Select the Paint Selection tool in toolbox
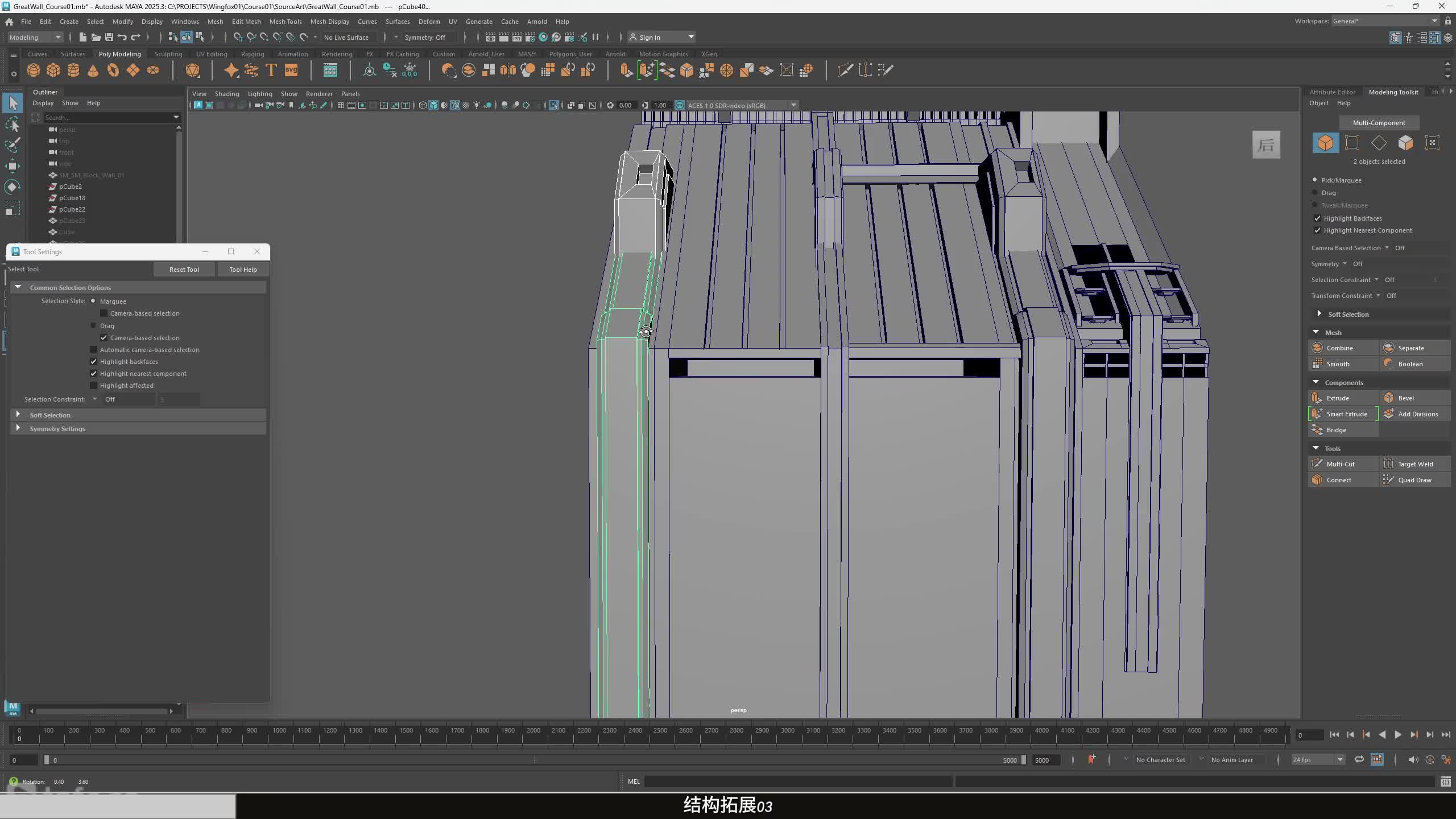The width and height of the screenshot is (1456, 819). pos(13,144)
